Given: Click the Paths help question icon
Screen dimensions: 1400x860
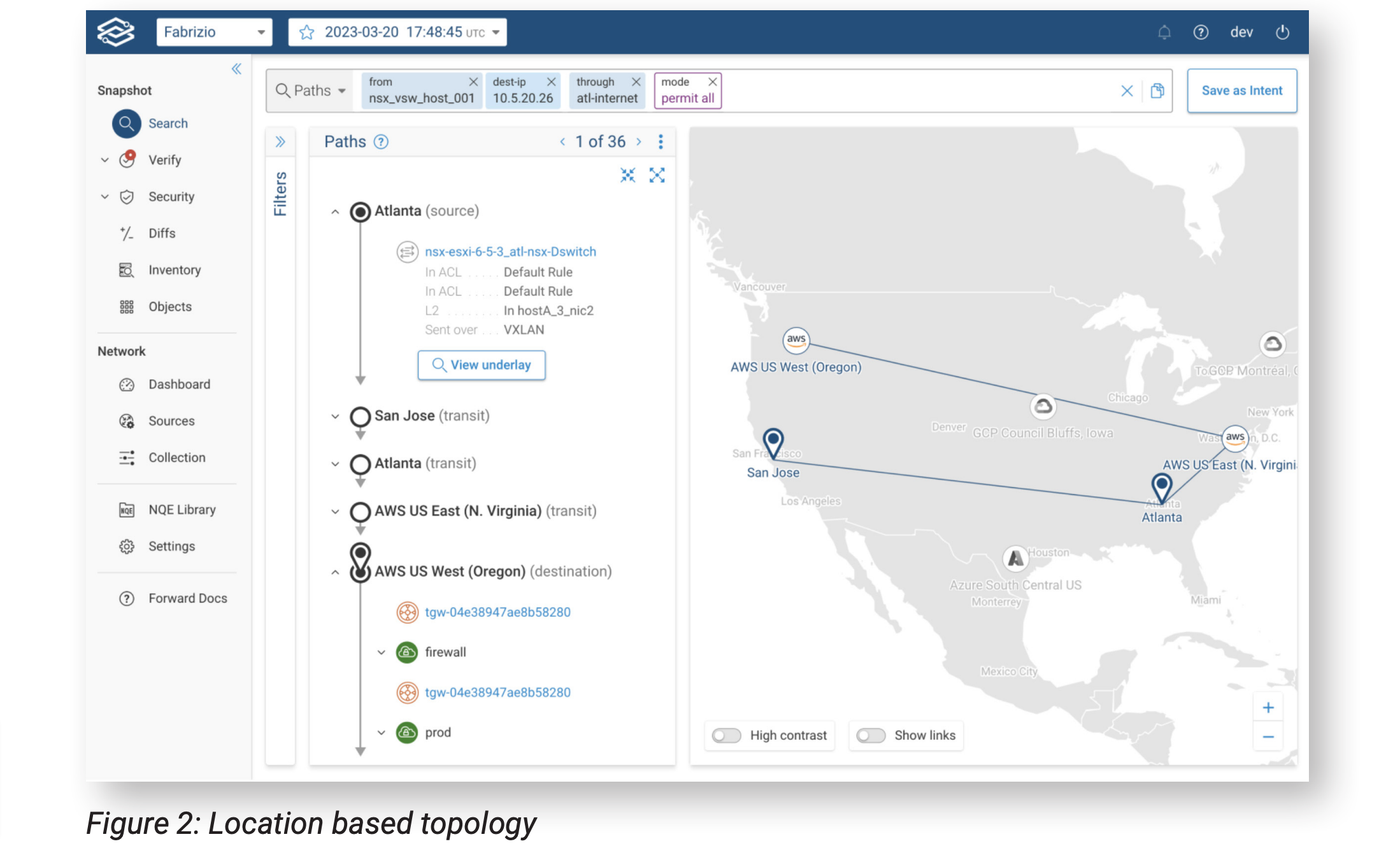Looking at the screenshot, I should (x=381, y=141).
